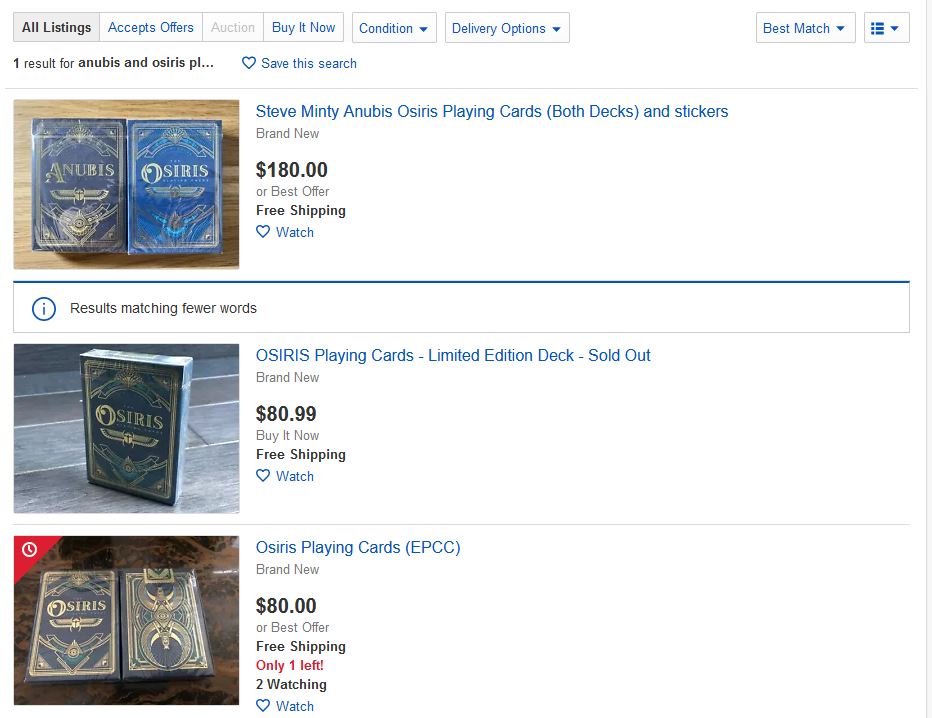Click the heart icon beside Save this search
The width and height of the screenshot is (932, 718).
point(249,63)
